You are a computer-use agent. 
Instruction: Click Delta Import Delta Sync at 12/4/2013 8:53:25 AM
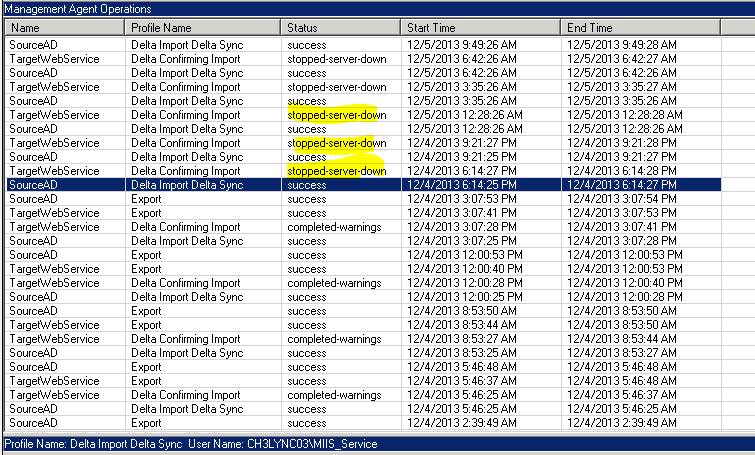click(187, 353)
